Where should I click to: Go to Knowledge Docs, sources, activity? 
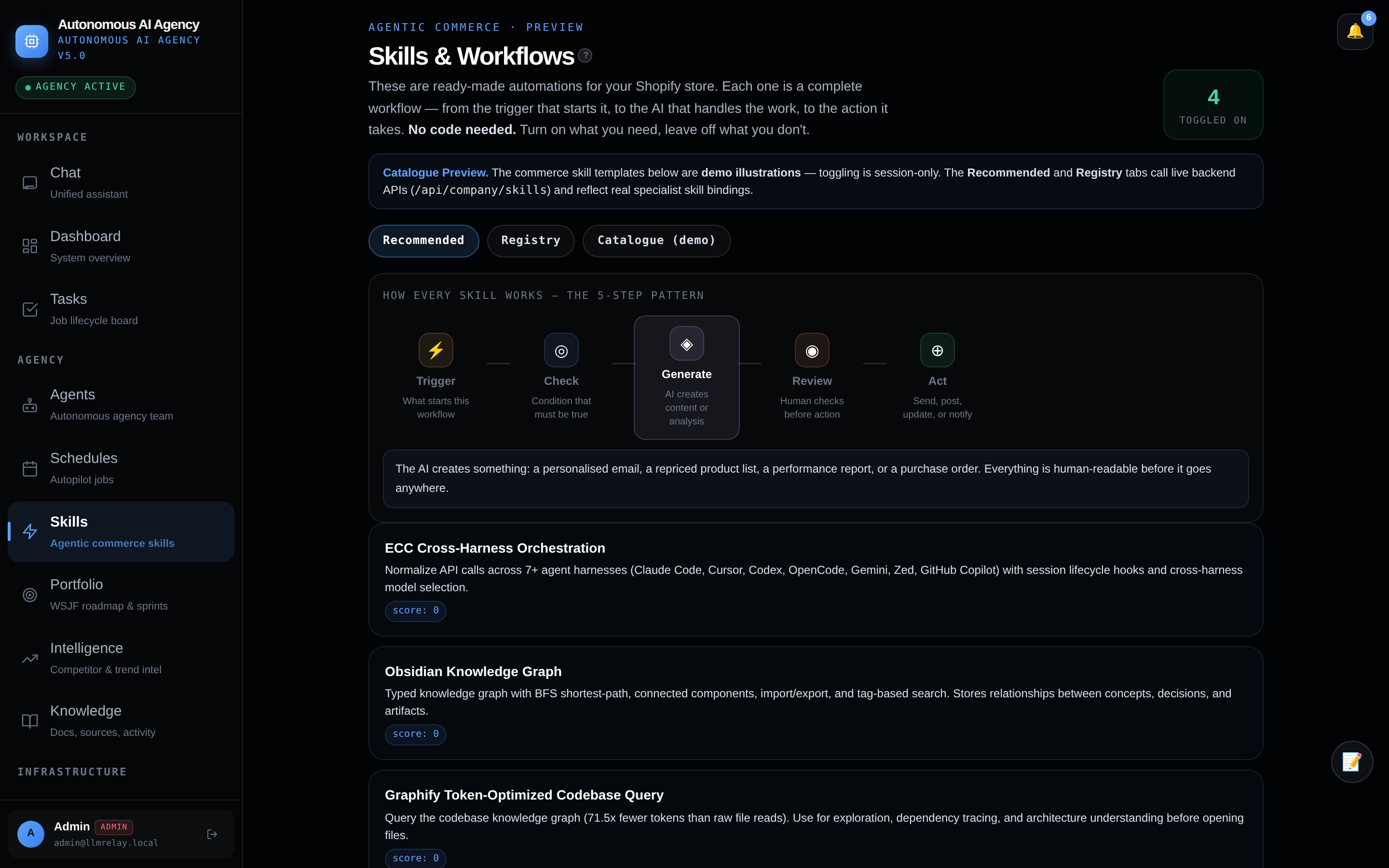click(x=121, y=721)
